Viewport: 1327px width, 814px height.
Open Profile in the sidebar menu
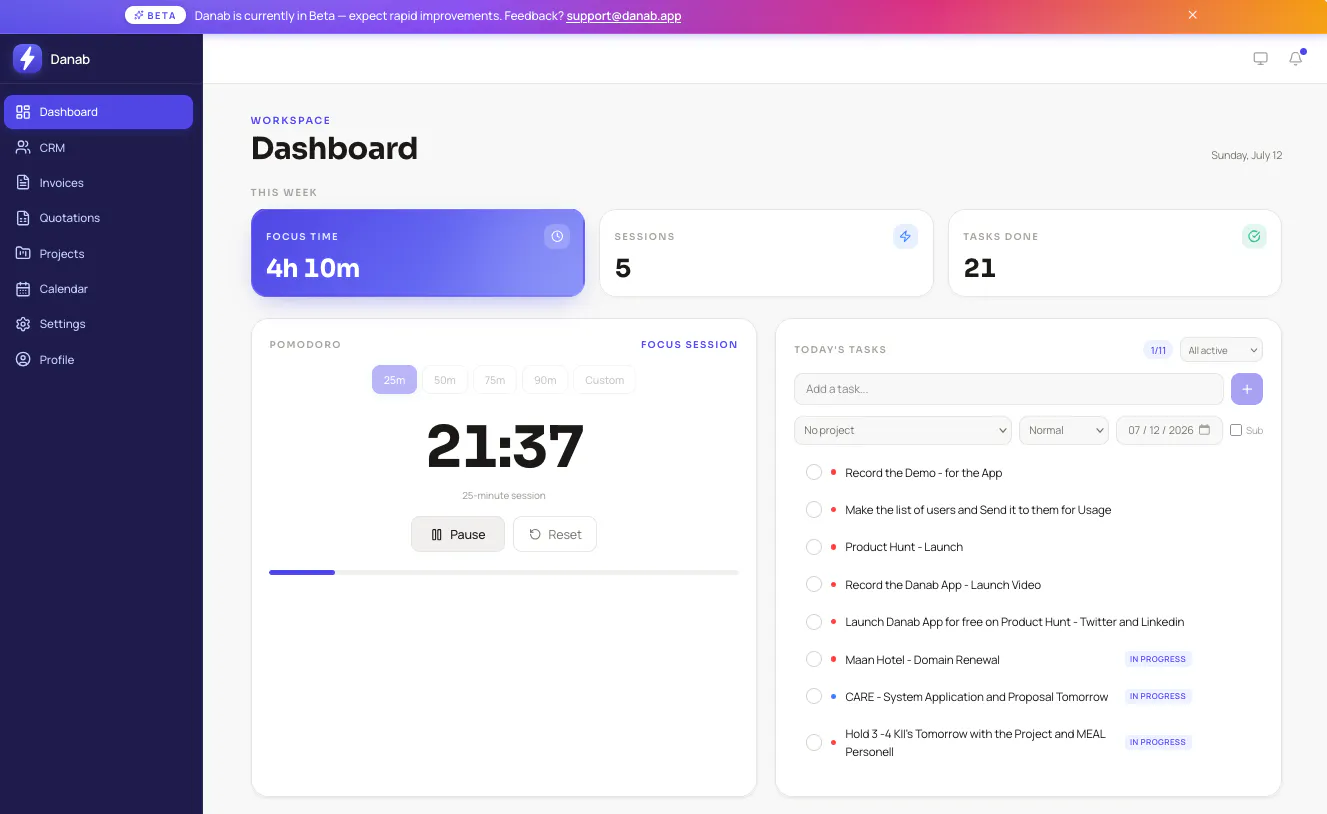click(98, 359)
